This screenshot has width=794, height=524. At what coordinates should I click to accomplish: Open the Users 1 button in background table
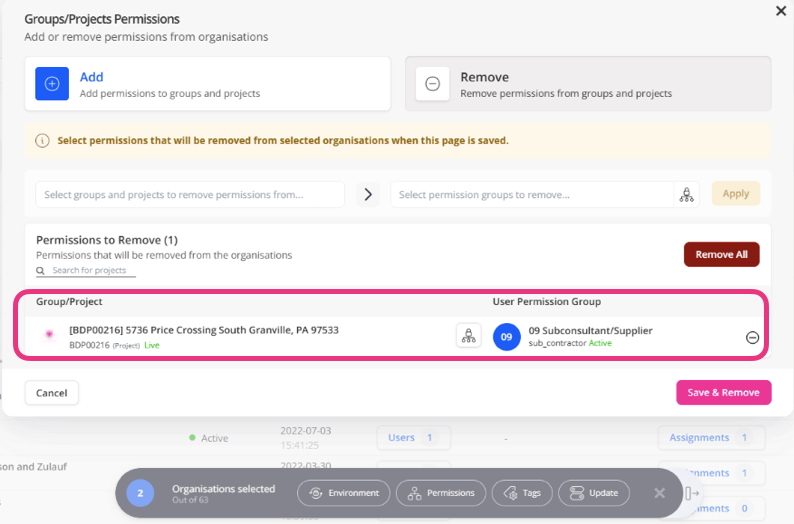point(413,437)
